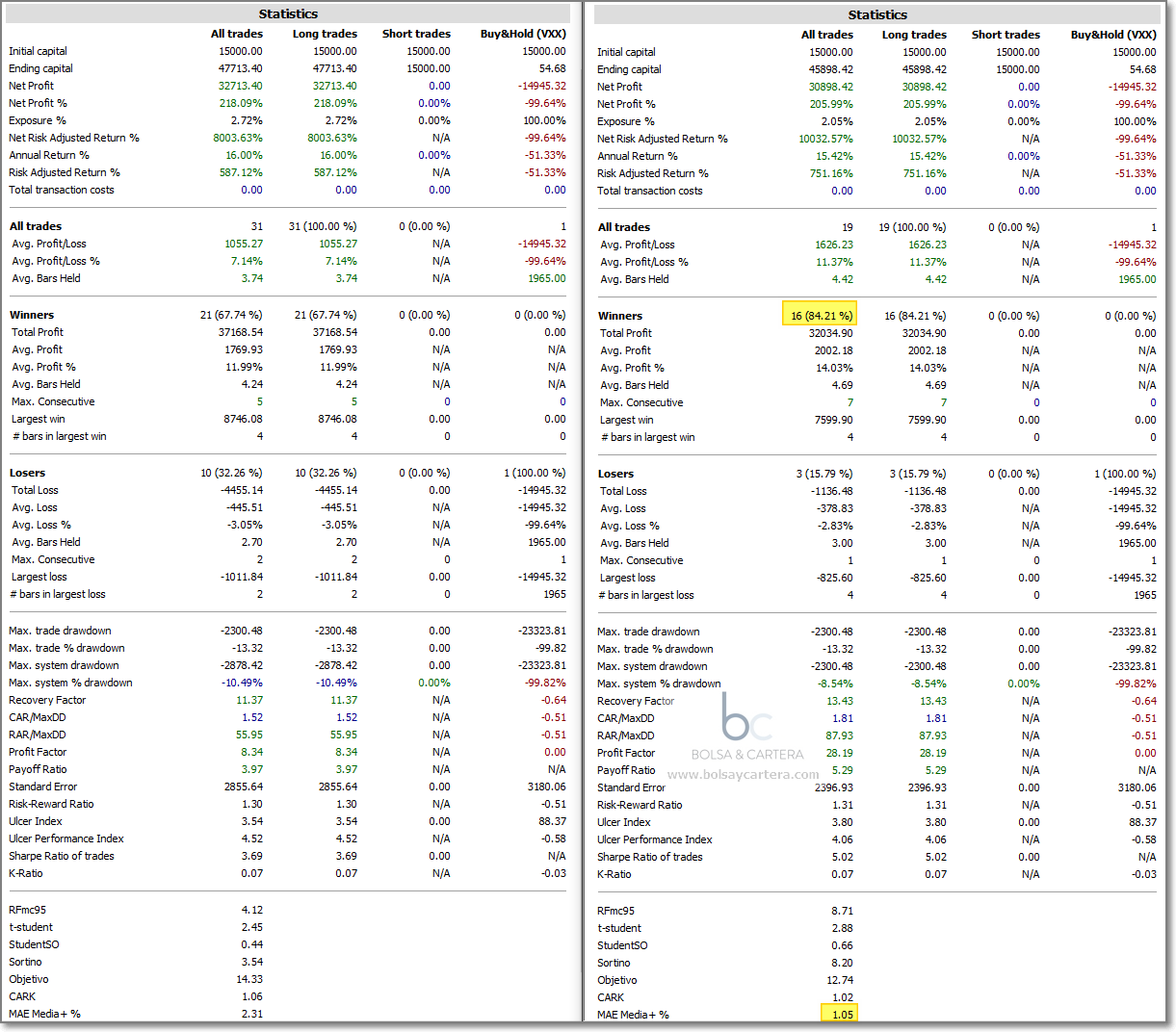Screen dimensions: 1176x1032
Task: Click right panel Buy&Hold Standard Error 3180.06
Action: [1137, 787]
